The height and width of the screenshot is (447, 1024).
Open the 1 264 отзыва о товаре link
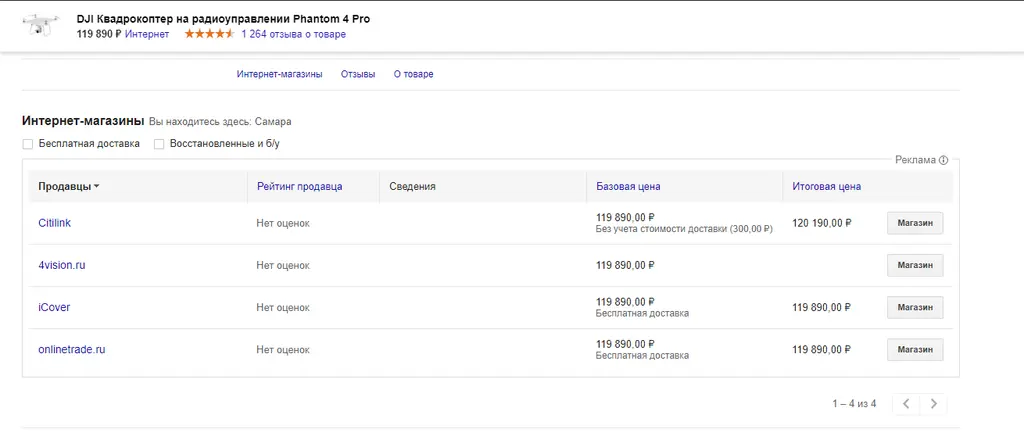coord(293,34)
